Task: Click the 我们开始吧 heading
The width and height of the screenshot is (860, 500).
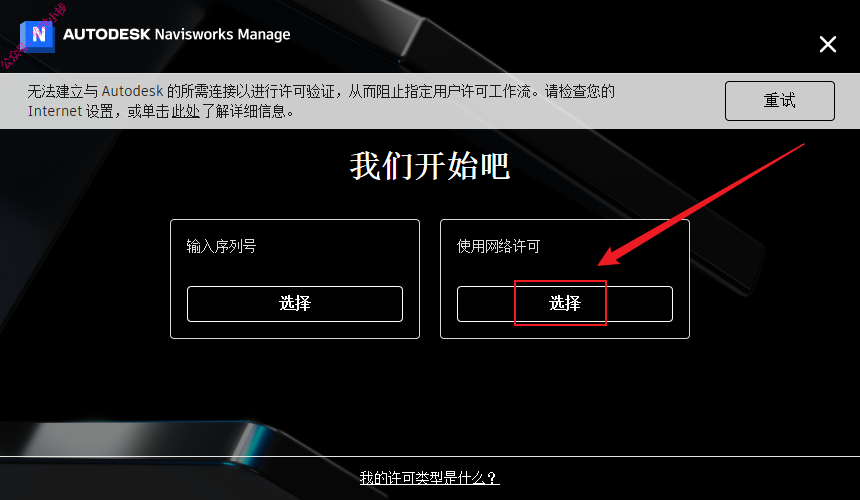Action: [430, 166]
